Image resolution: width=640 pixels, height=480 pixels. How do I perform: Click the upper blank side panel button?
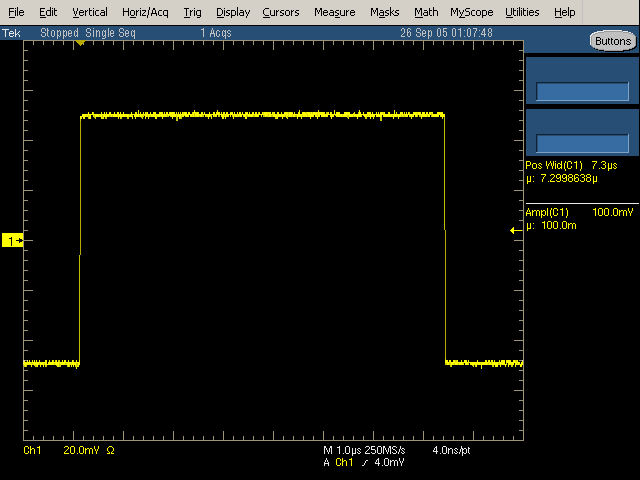[x=582, y=91]
